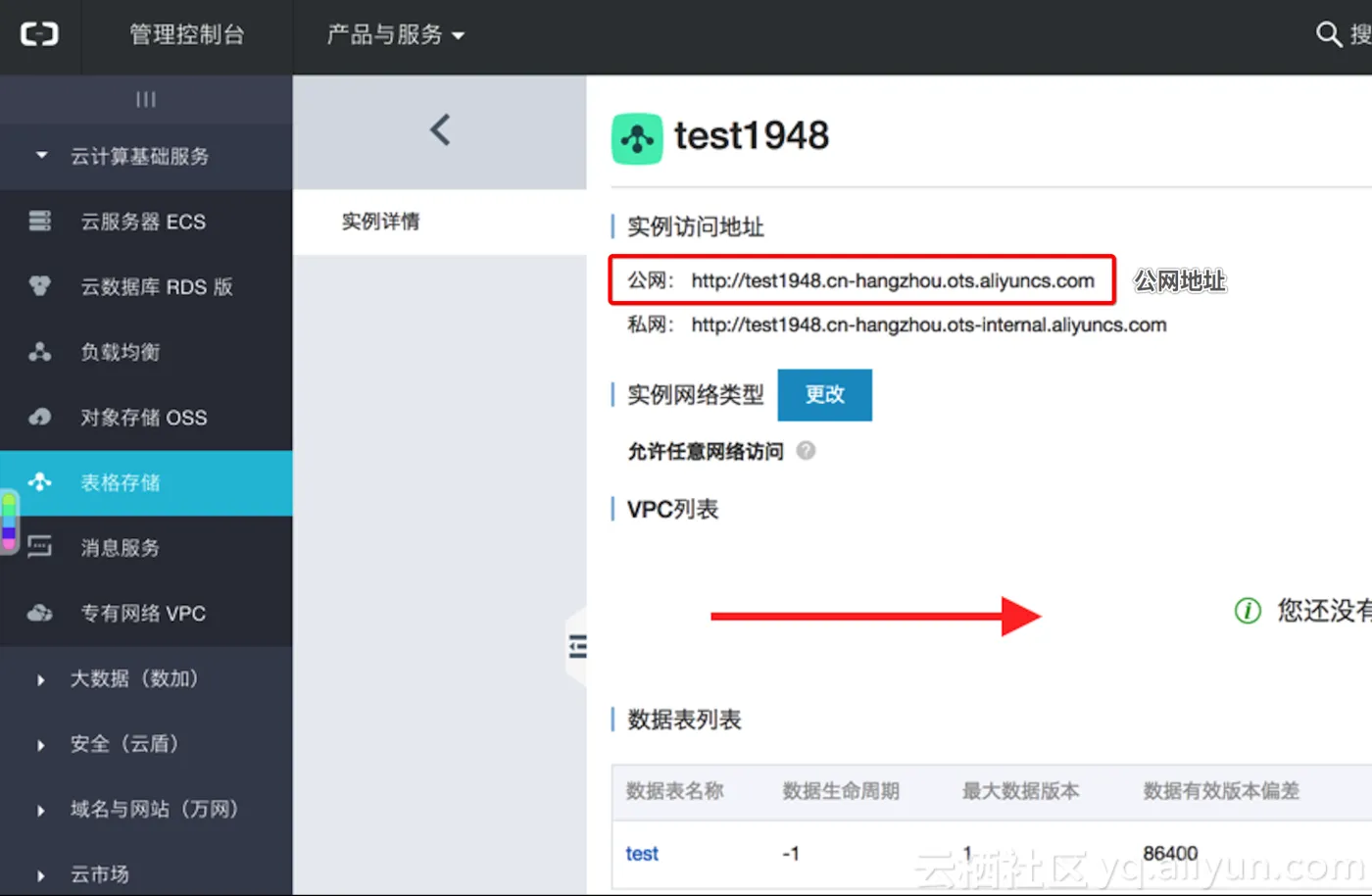Click the help question mark icon
The image size is (1372, 896).
[x=806, y=451]
